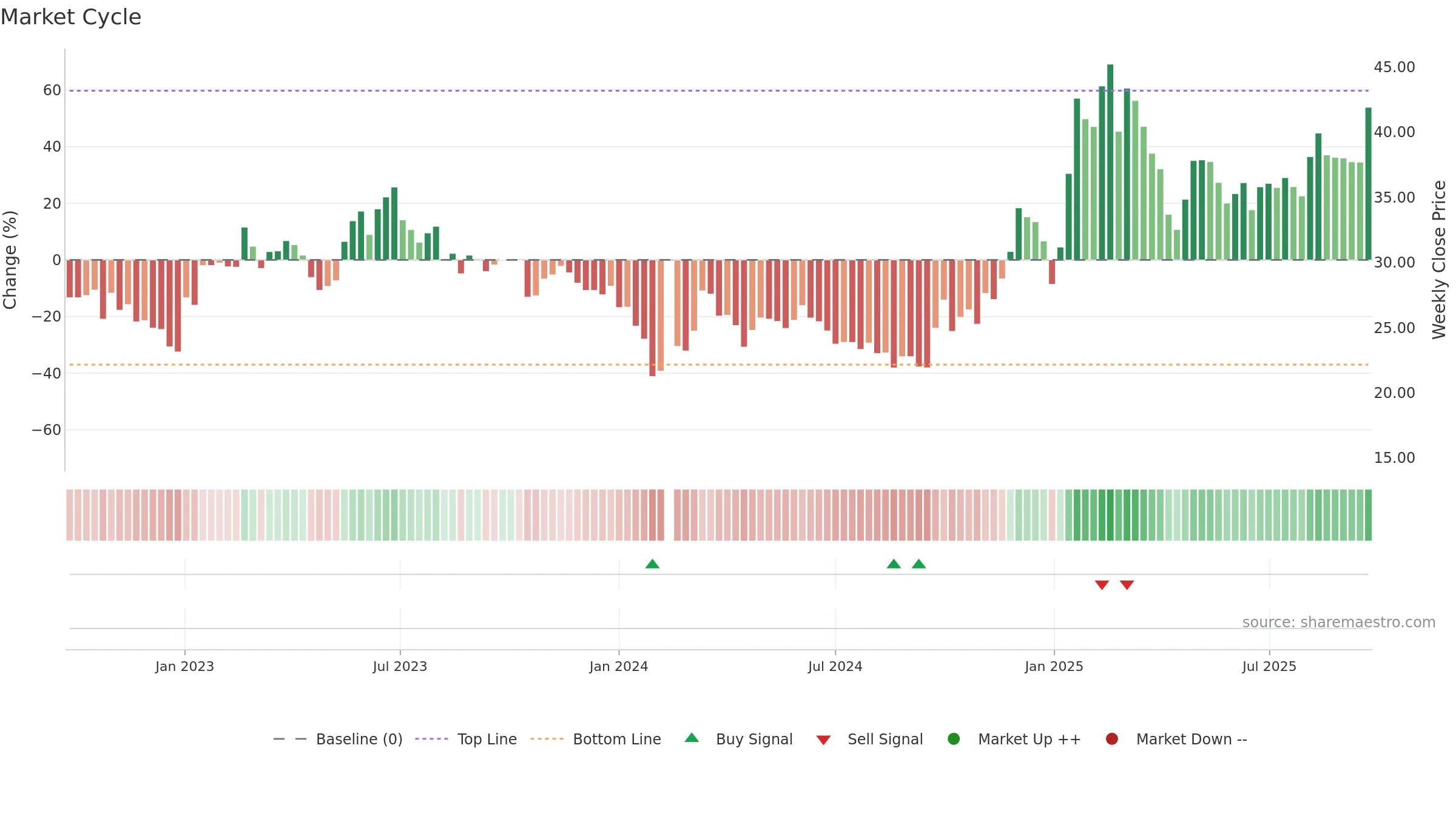Click the lowest red bar below the bottom line
Viewport: 1456px width, 819px height.
tap(652, 318)
